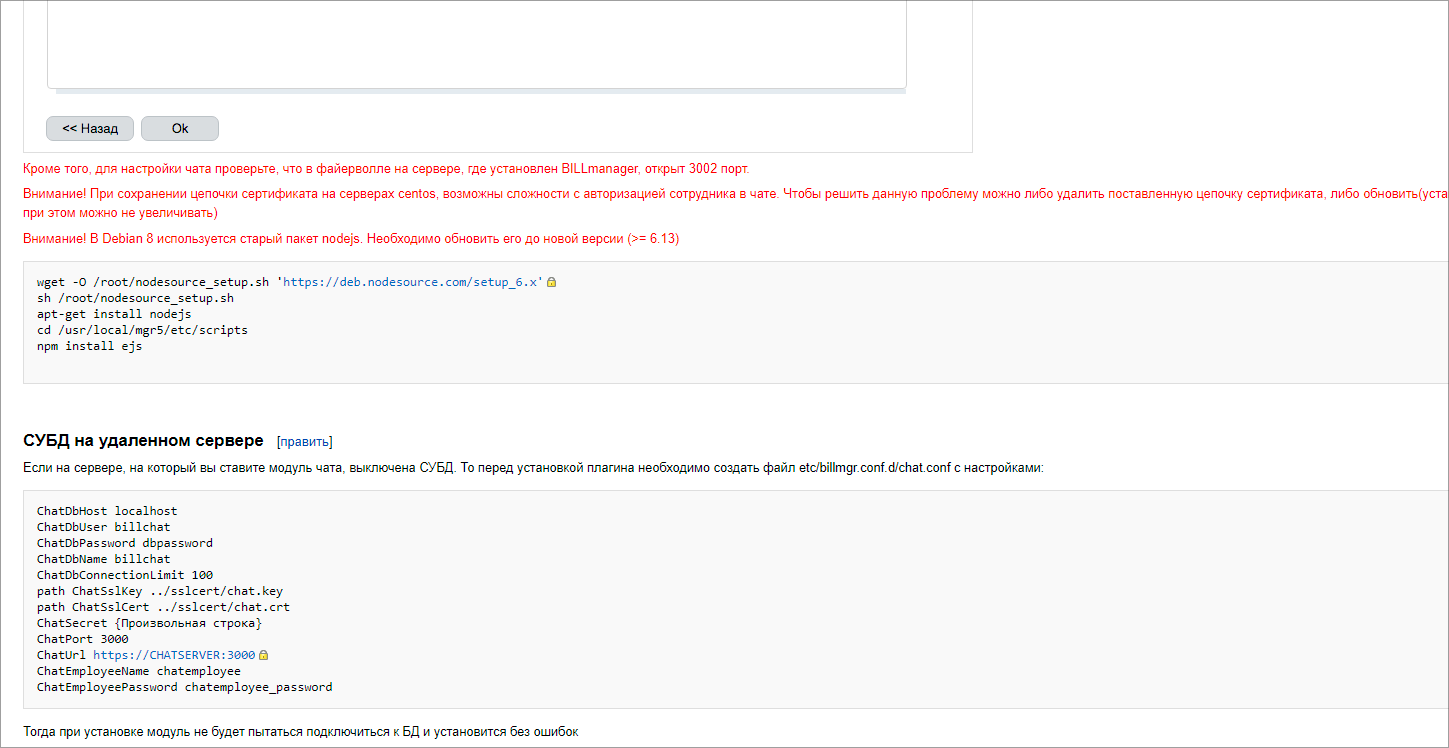Click the Ok button
Screen dimensions: 1449x748
coord(180,128)
